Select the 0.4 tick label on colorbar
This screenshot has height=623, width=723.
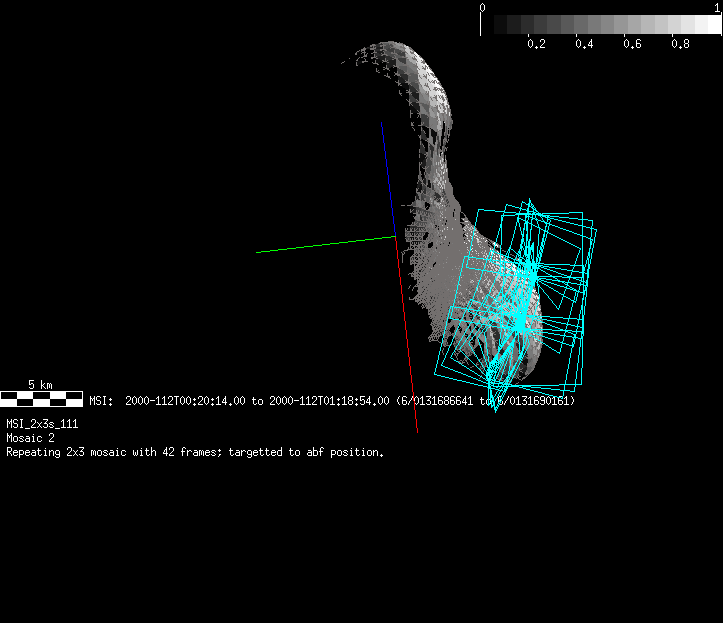pos(584,44)
